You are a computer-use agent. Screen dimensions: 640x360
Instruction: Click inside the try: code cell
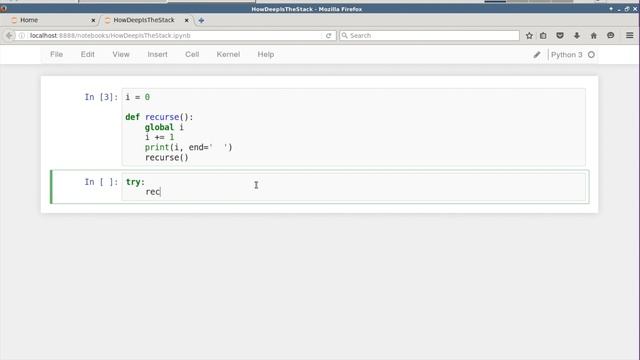tap(353, 187)
